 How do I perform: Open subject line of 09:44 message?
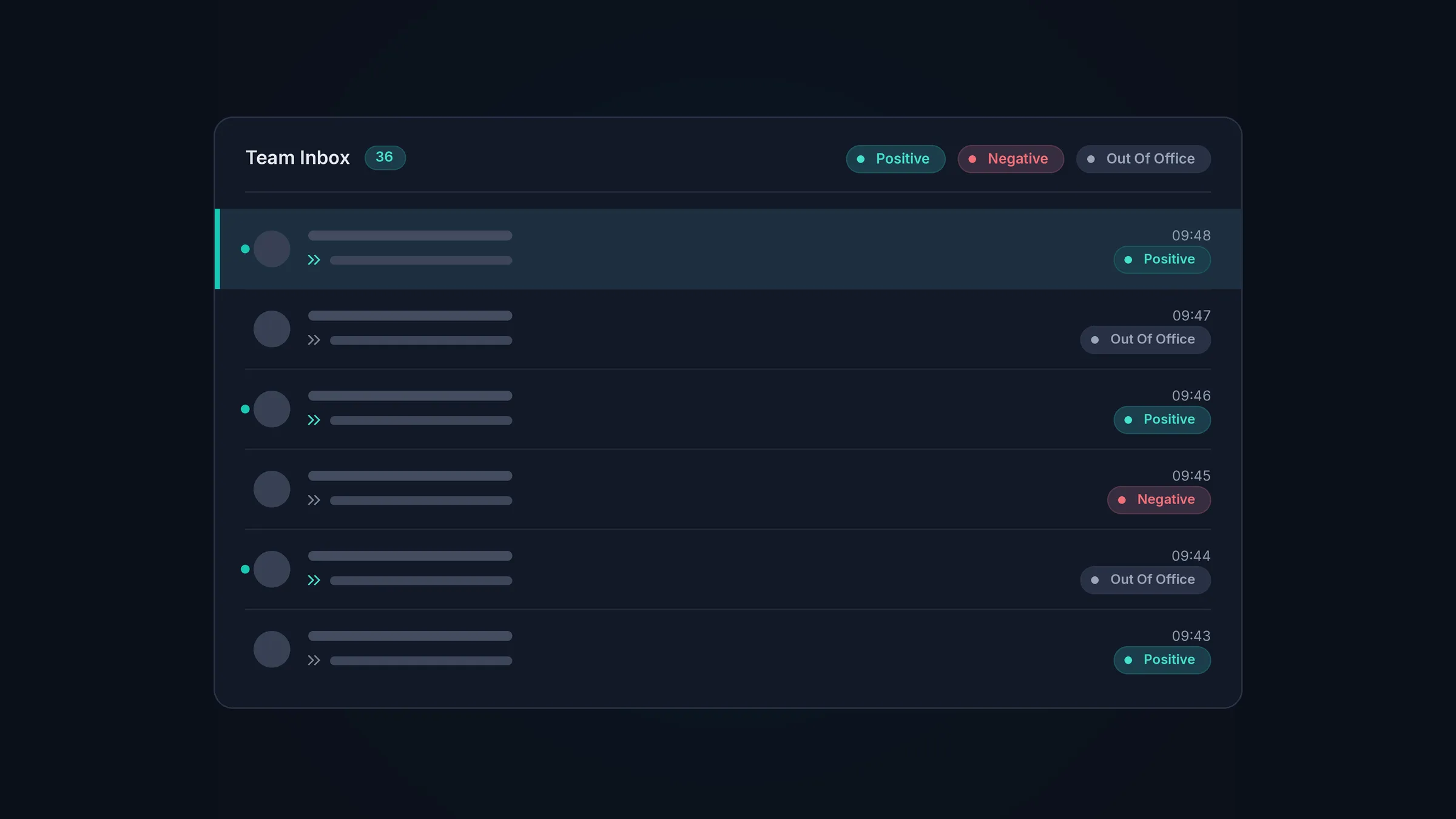(410, 556)
